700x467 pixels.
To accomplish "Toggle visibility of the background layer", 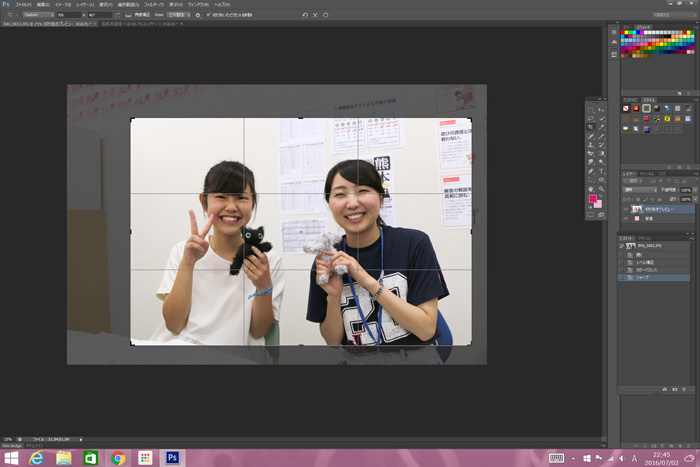I will [x=625, y=221].
